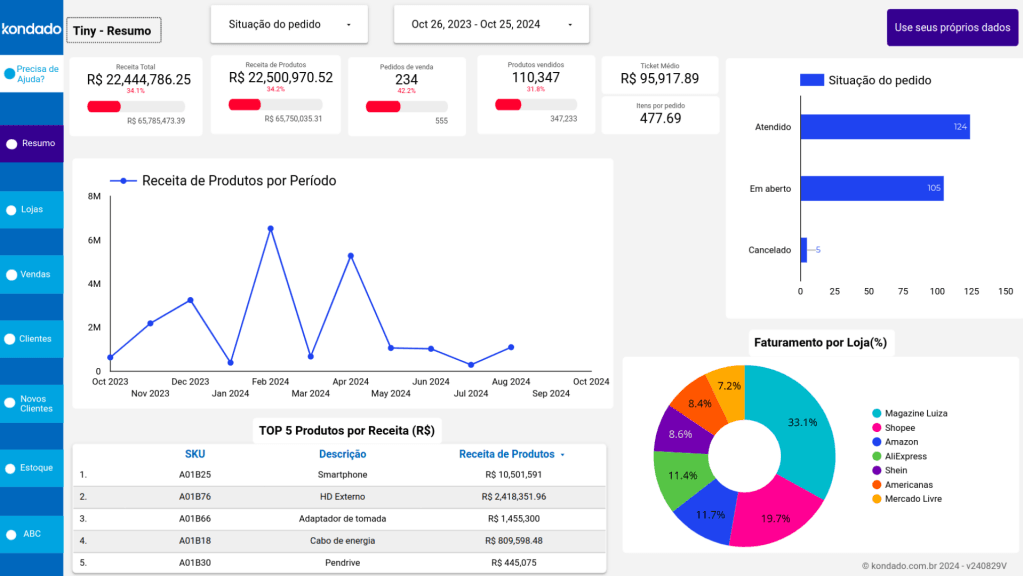Image resolution: width=1024 pixels, height=576 pixels.
Task: Click the Feb 2024 peak data point
Action: click(270, 228)
